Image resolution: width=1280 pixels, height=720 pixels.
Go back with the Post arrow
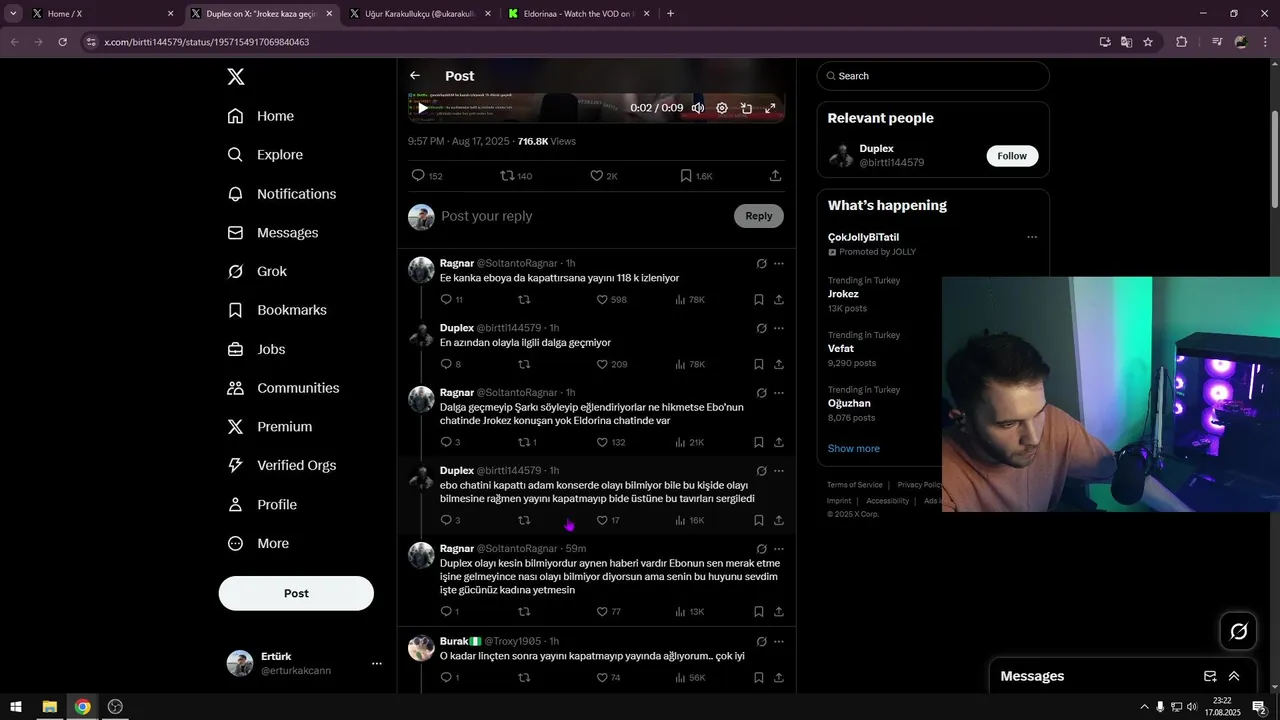(x=415, y=76)
